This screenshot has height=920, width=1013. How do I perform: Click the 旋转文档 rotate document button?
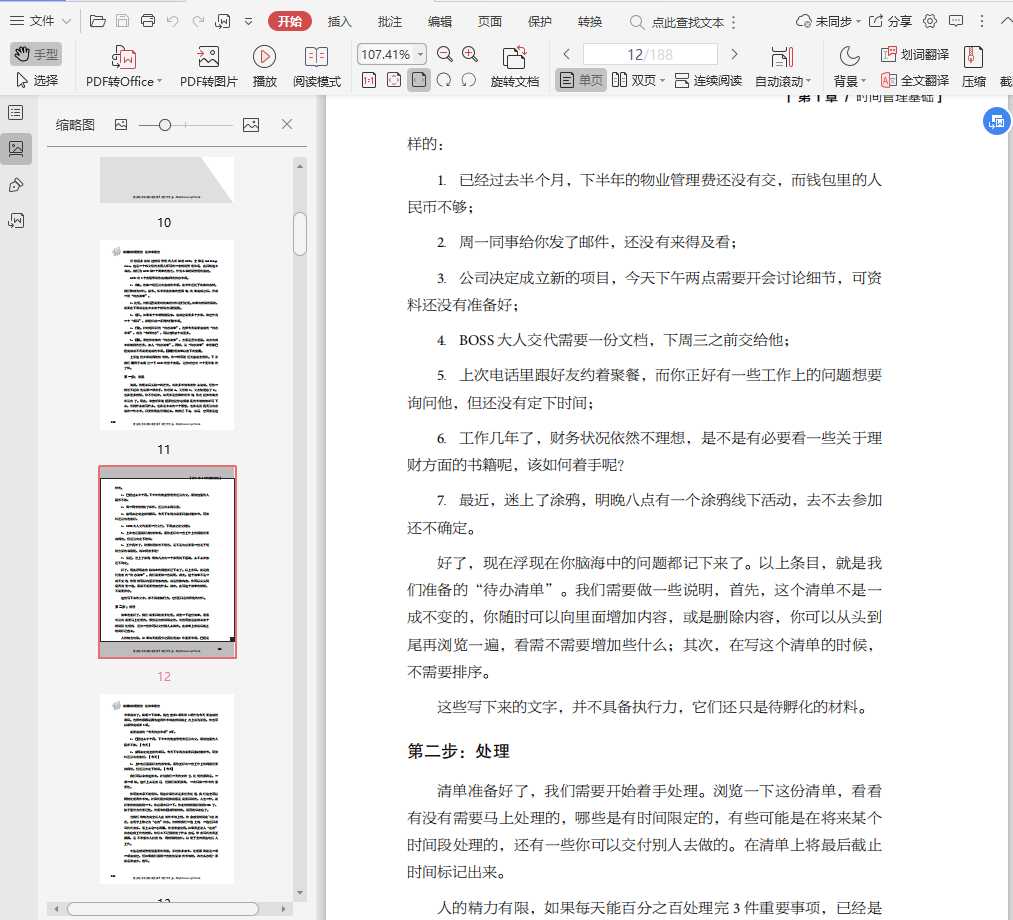(x=514, y=67)
